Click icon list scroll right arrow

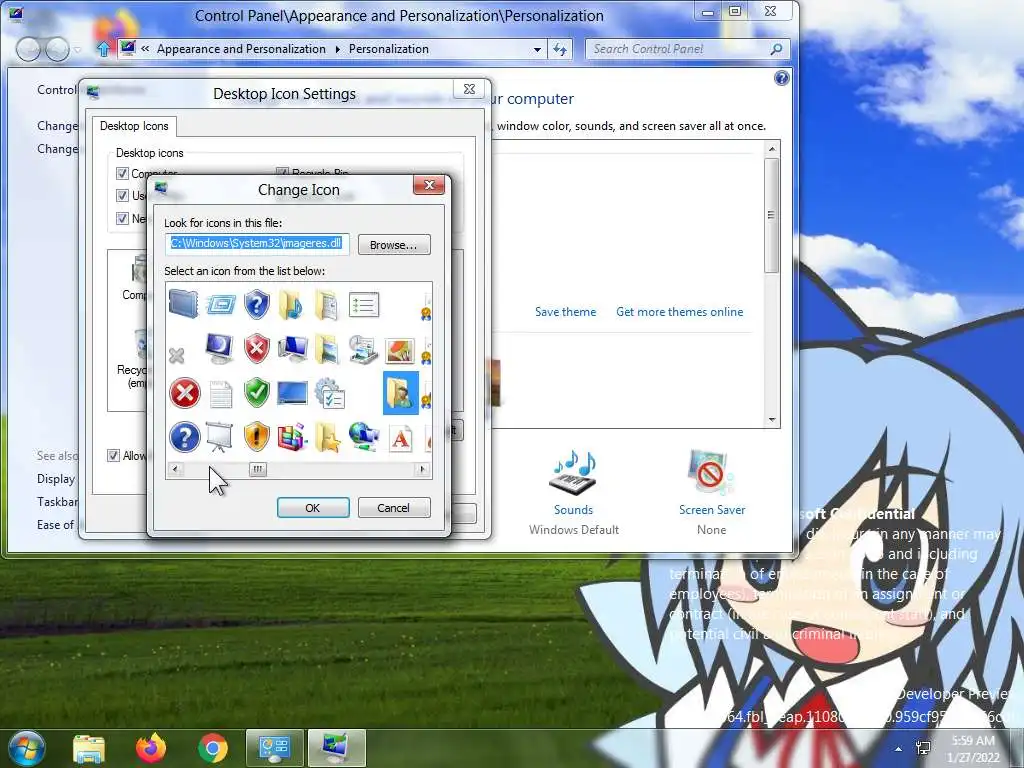point(423,469)
